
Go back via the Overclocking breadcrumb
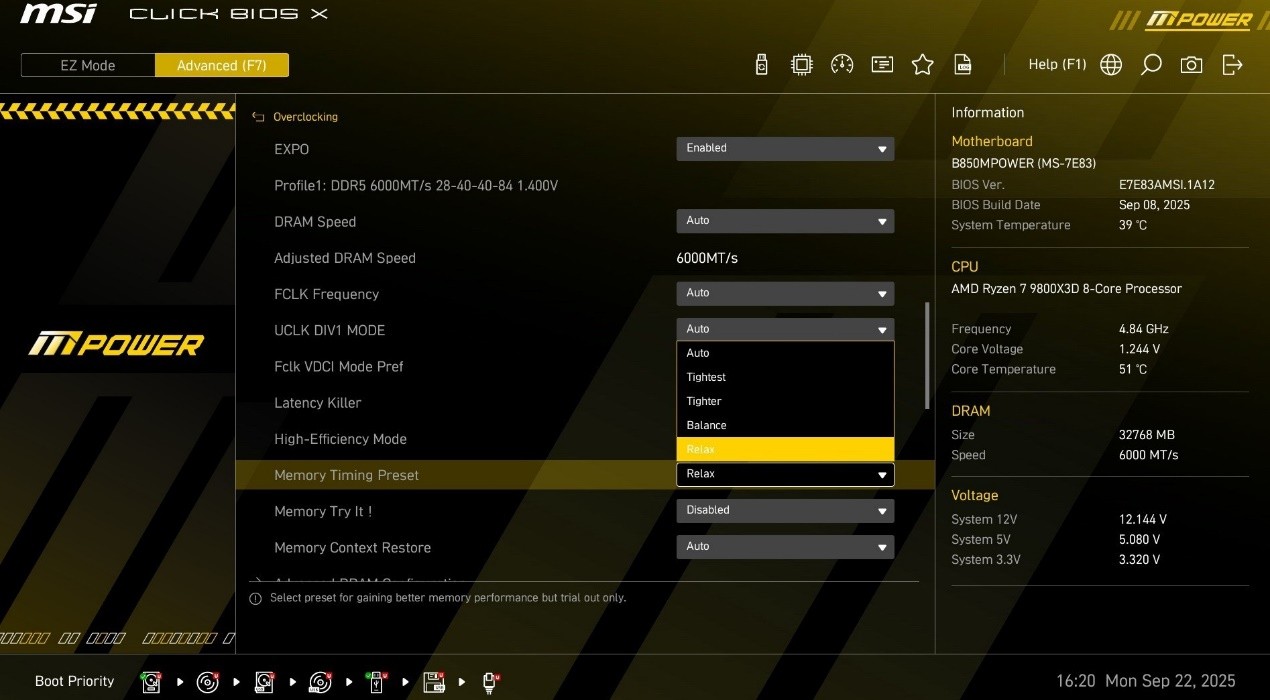tap(305, 117)
